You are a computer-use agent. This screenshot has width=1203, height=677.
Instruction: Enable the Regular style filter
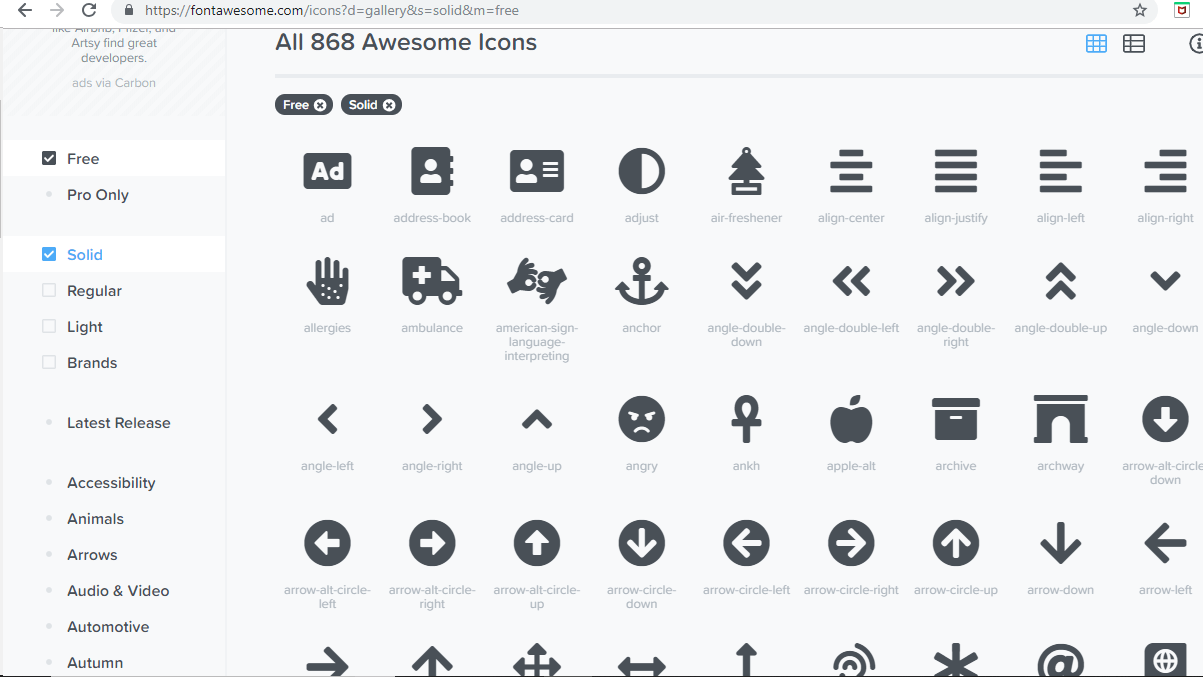[49, 290]
